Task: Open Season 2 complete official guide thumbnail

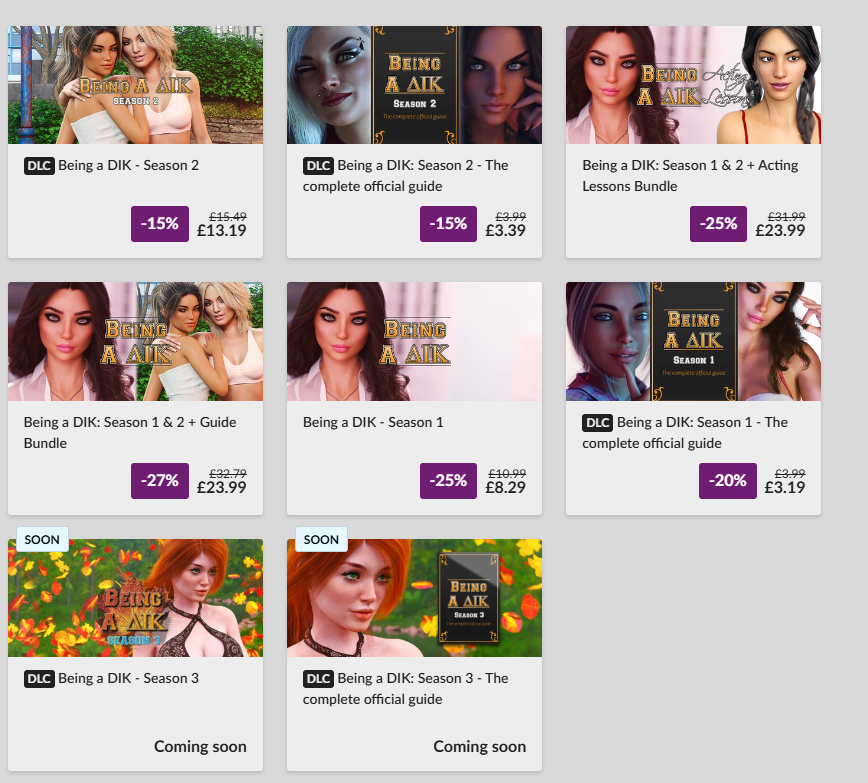Action: click(414, 85)
